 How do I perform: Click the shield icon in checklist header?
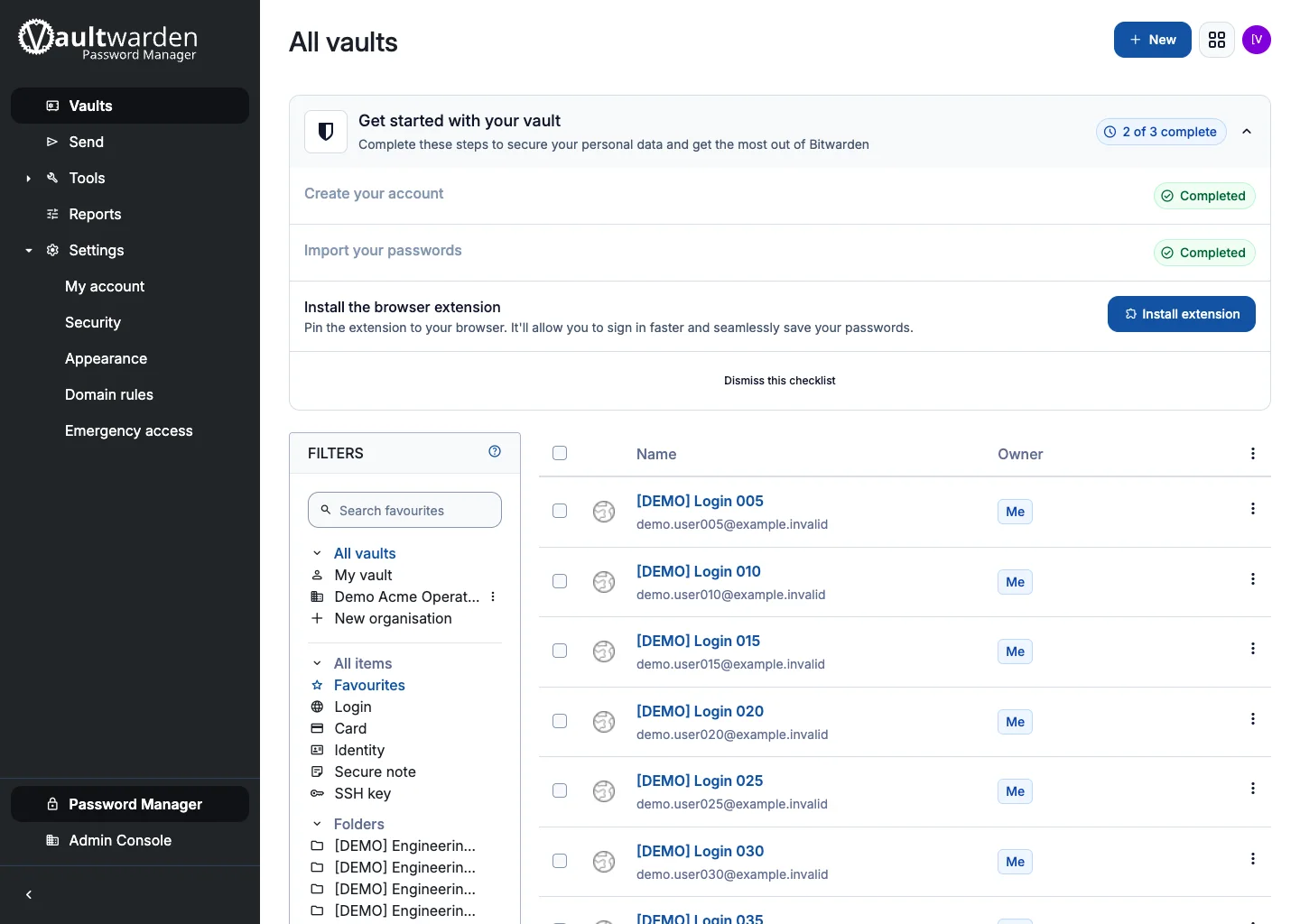pos(326,132)
